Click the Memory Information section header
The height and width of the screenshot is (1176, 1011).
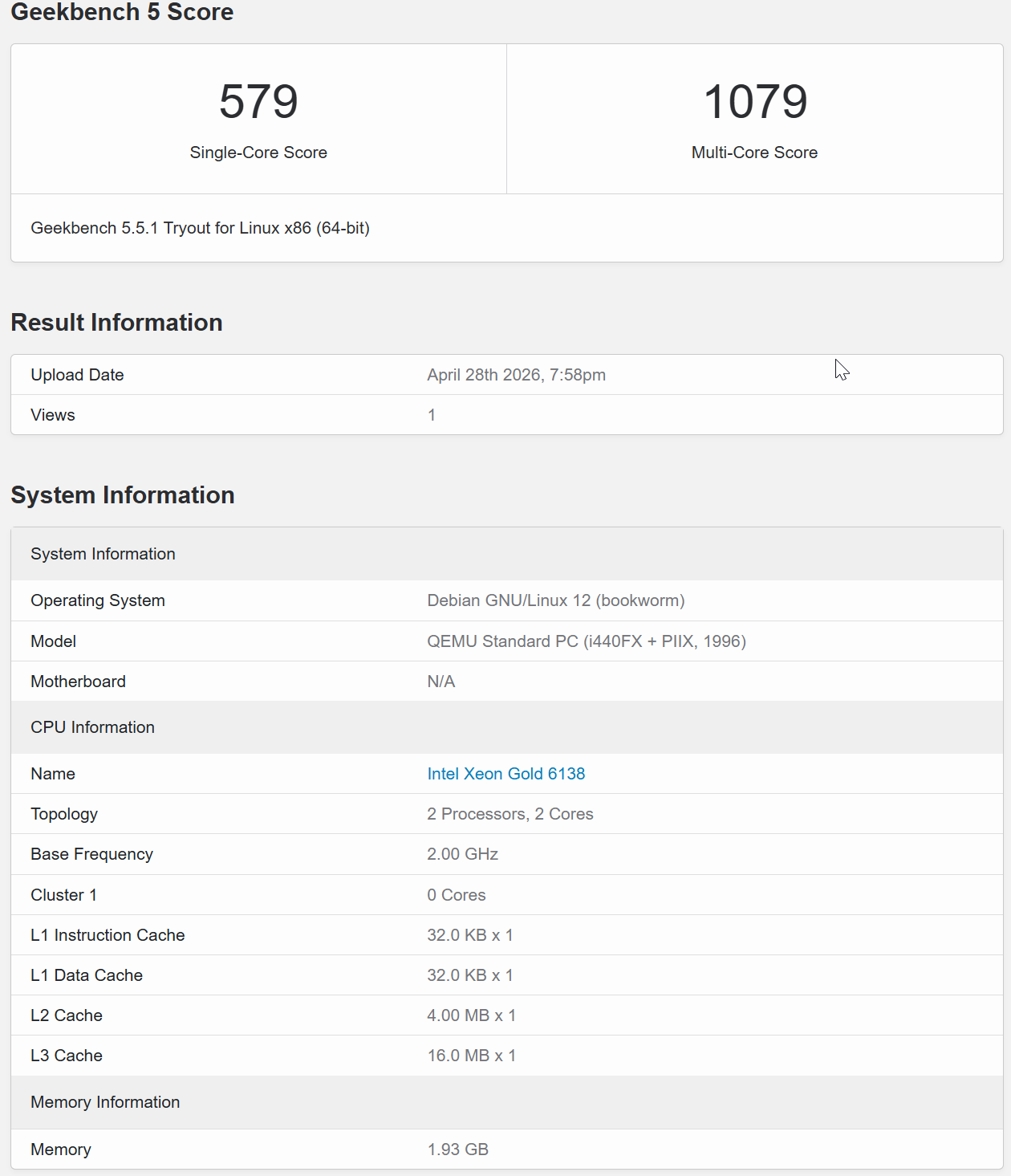point(105,1102)
